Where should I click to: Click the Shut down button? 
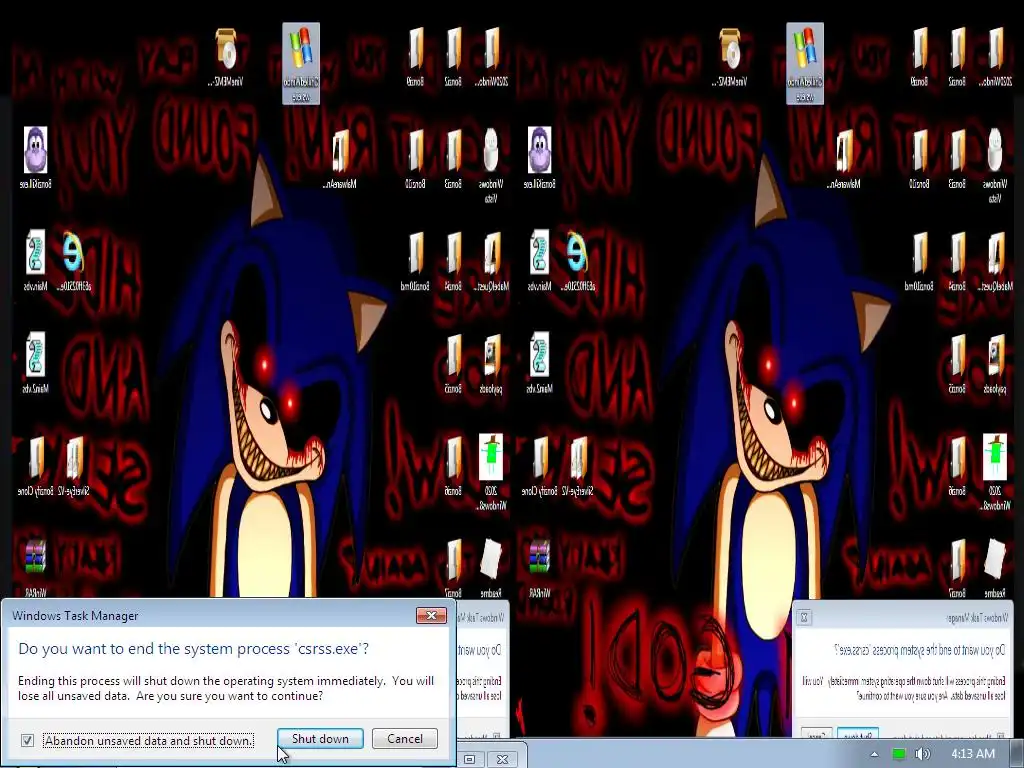(320, 739)
